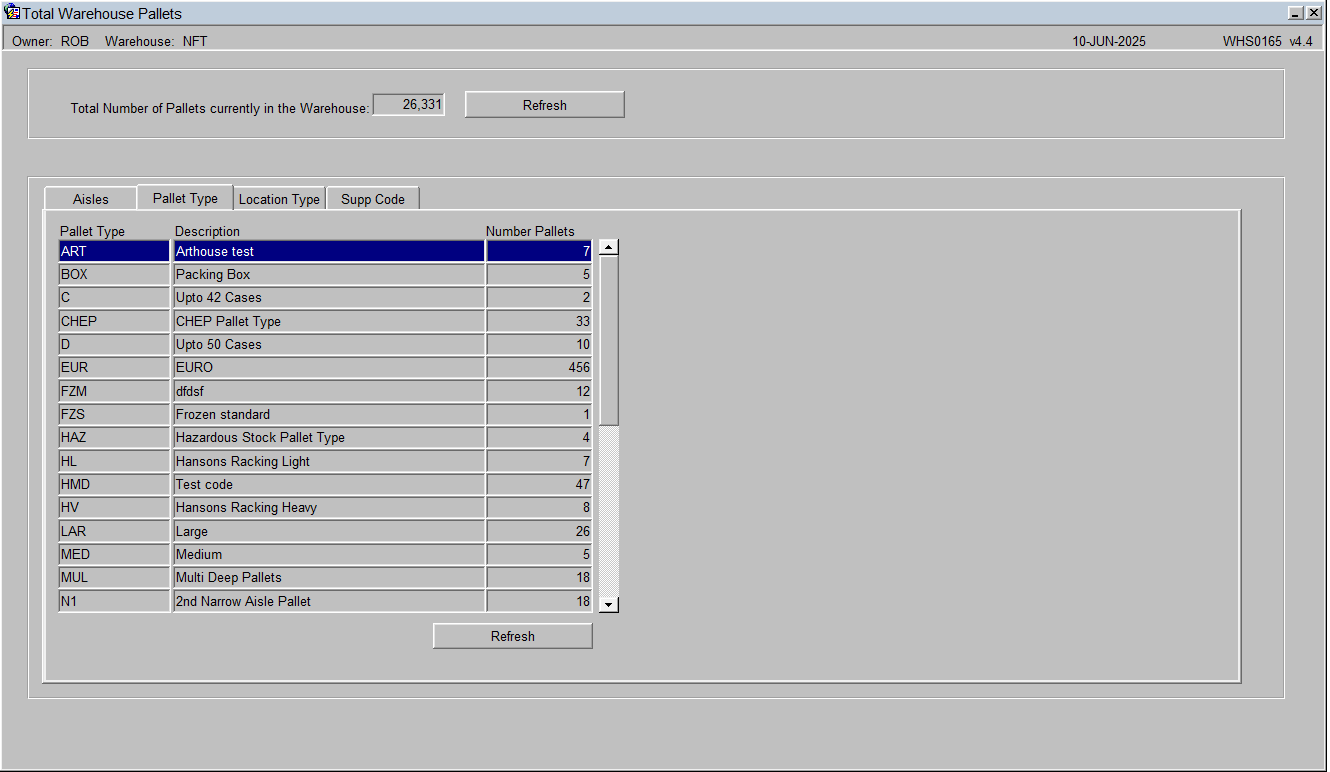Click the FZS pallet count 1
1330x772 pixels.
(x=539, y=414)
